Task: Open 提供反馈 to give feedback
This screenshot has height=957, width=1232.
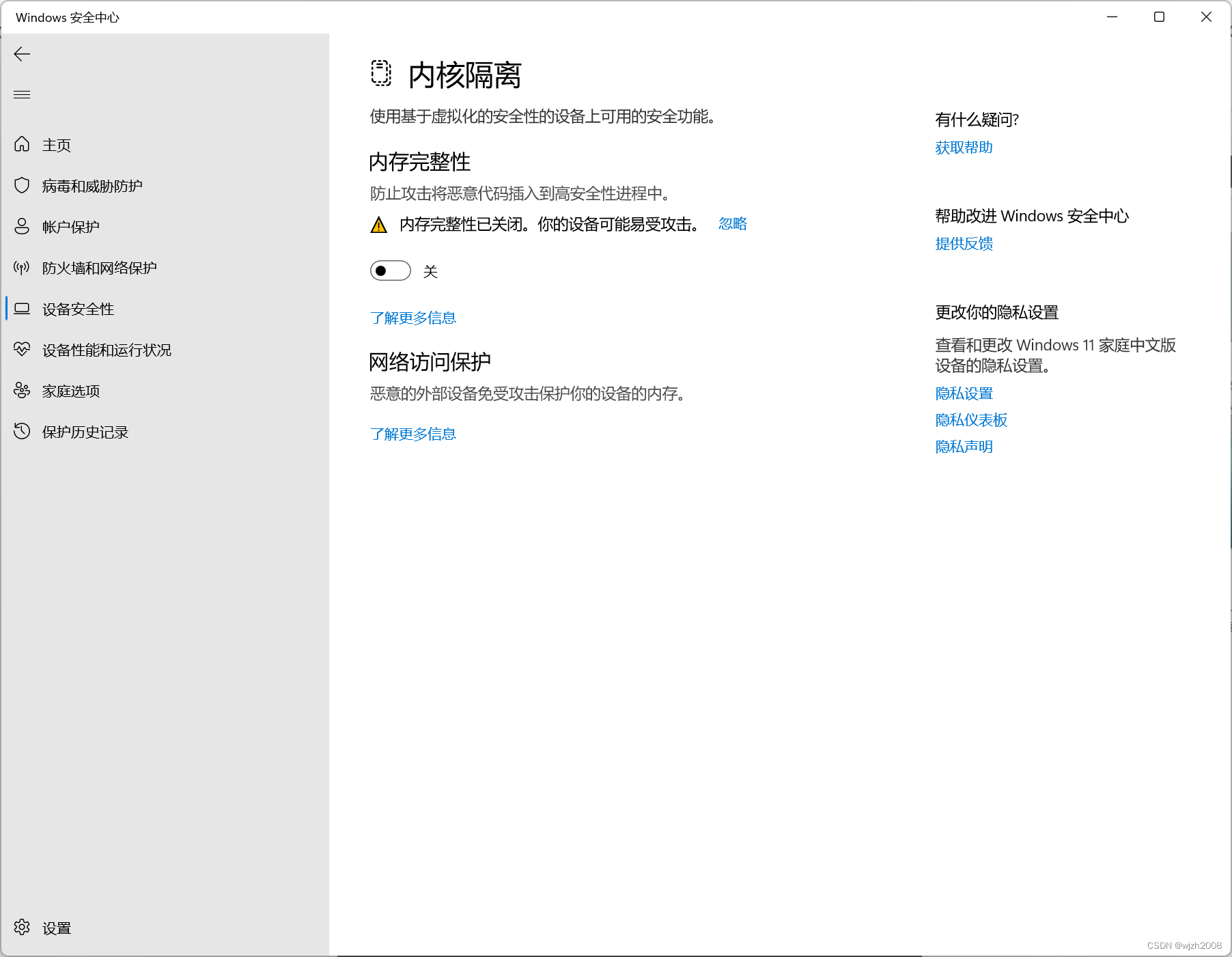Action: [963, 244]
